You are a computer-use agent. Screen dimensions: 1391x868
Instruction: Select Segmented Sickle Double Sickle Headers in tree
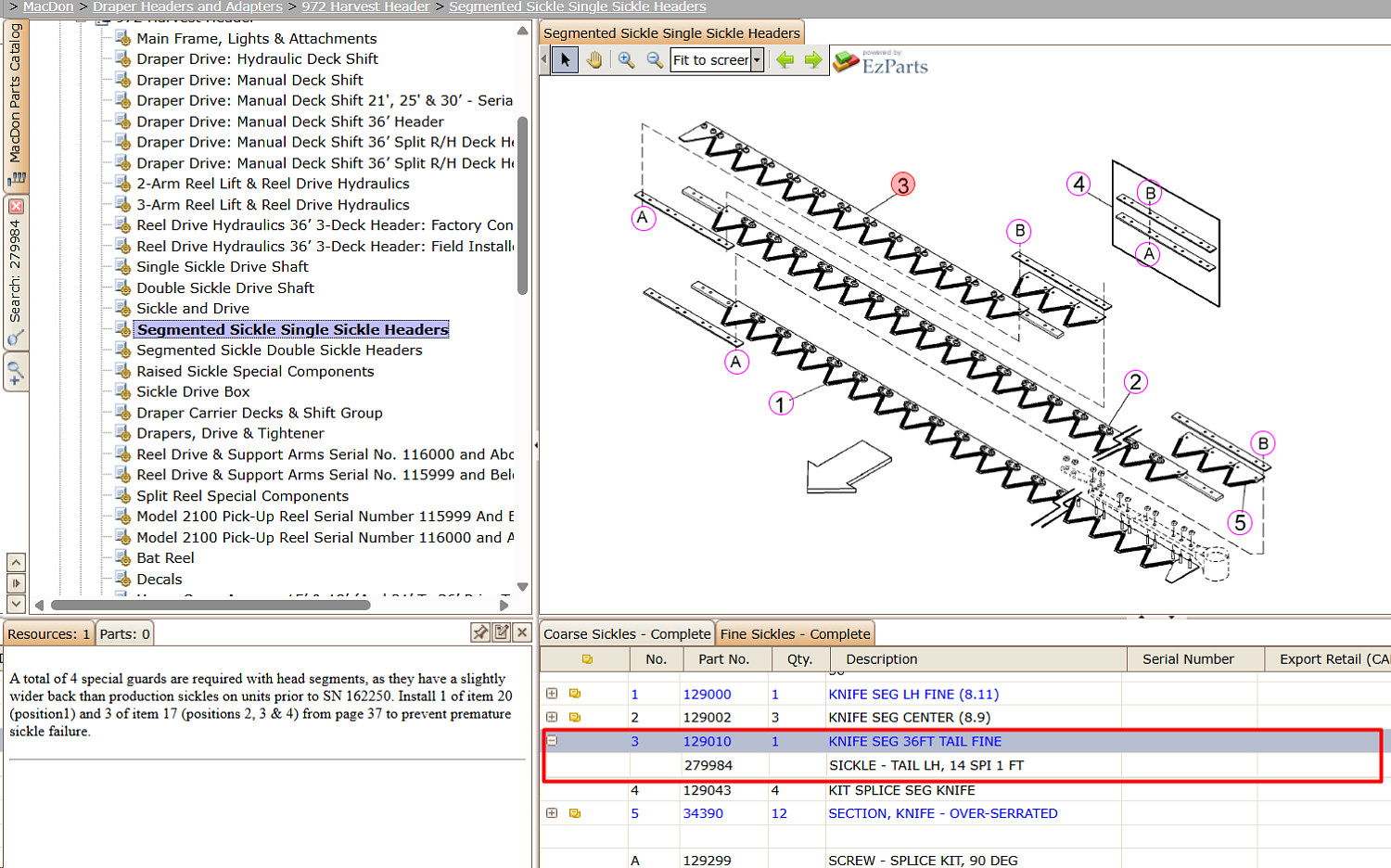tap(279, 351)
